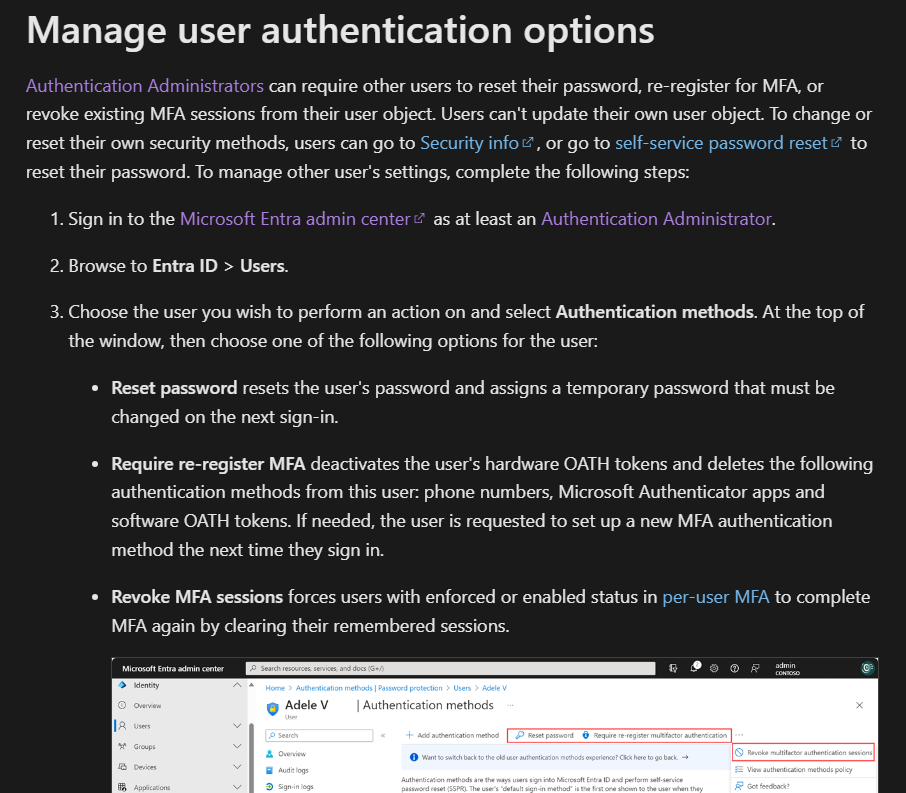
Task: Open the Microsoft Entra admin center link
Action: click(x=295, y=218)
